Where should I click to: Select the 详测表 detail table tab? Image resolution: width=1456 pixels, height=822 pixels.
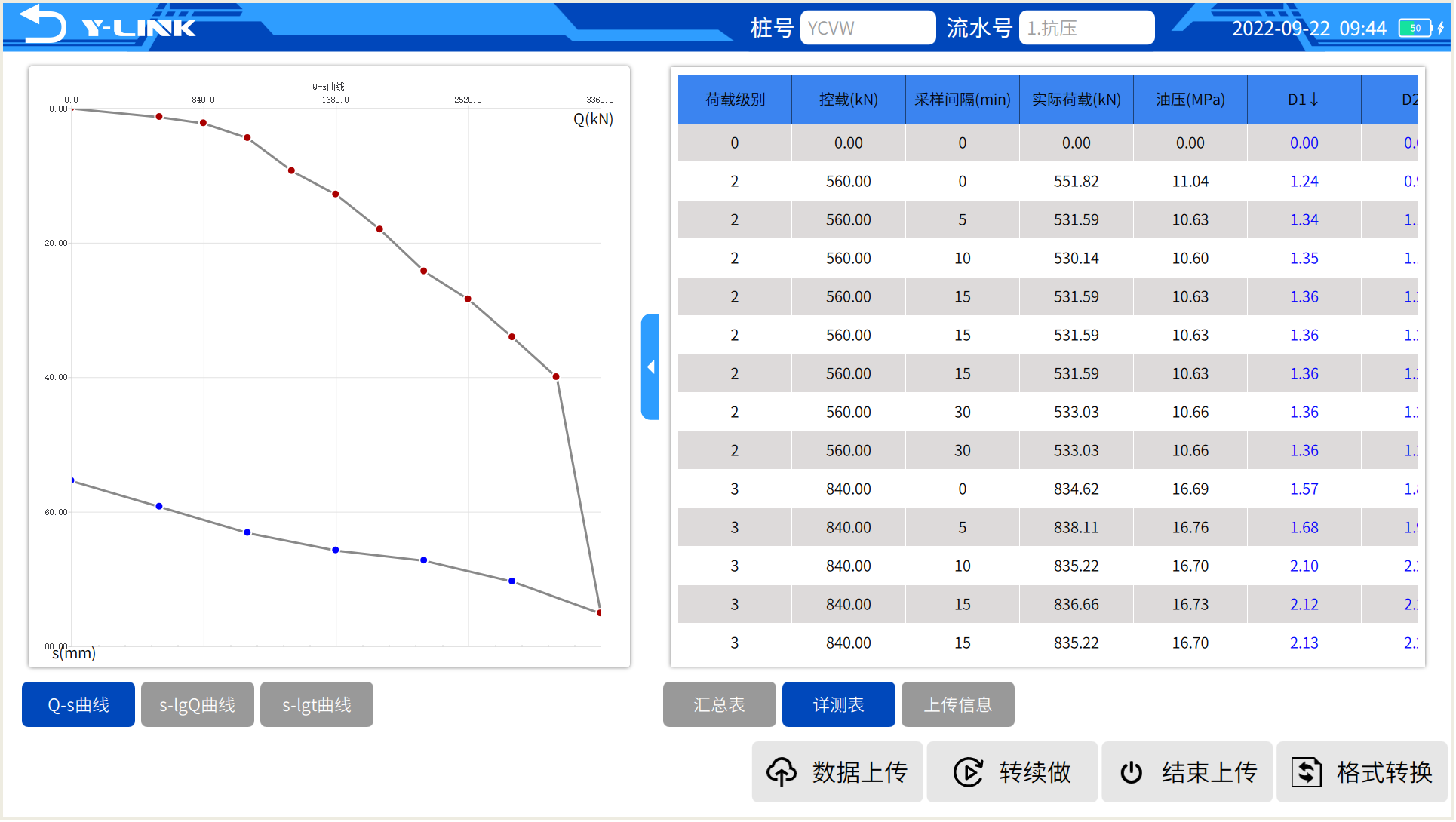(x=839, y=705)
